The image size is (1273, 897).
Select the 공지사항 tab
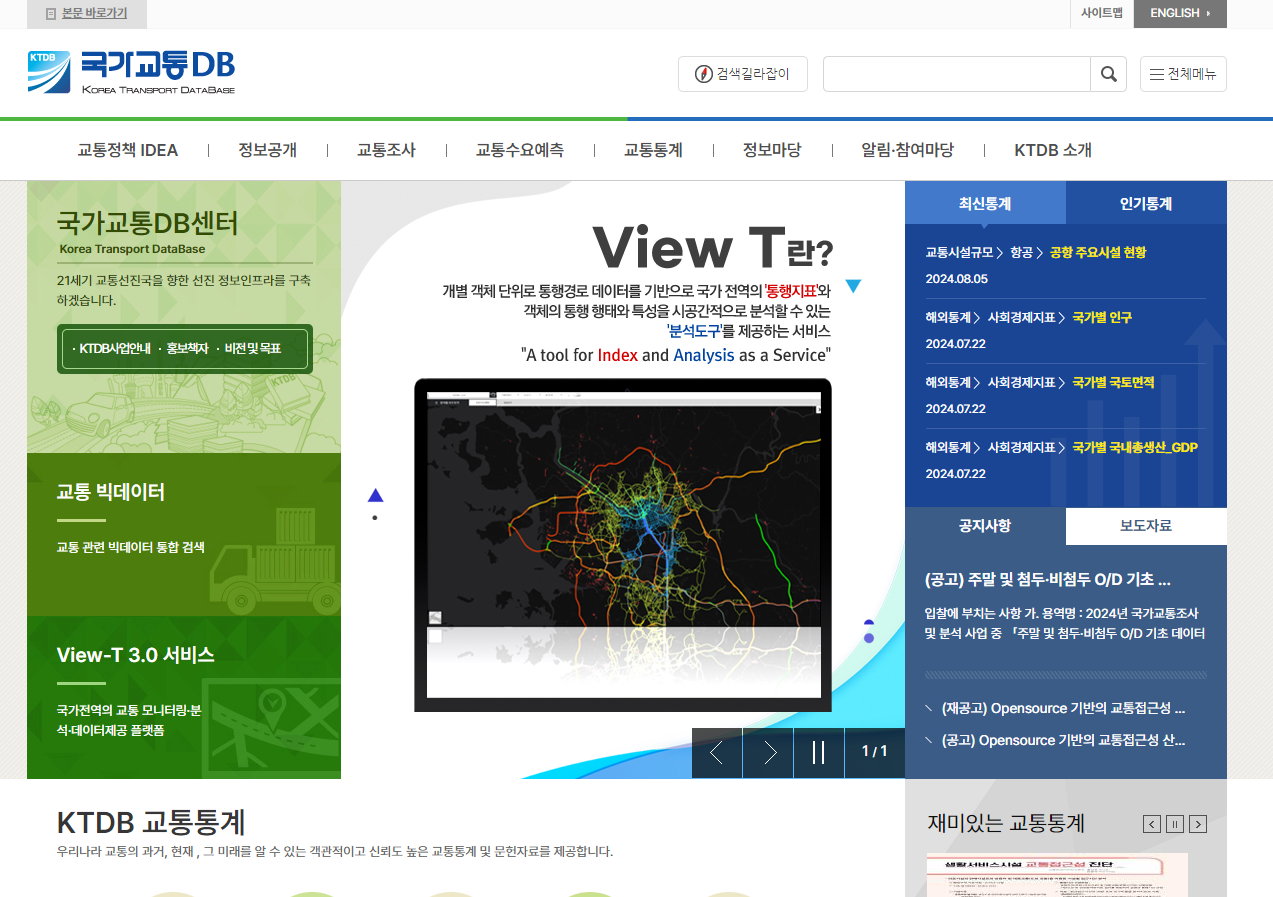click(x=985, y=525)
